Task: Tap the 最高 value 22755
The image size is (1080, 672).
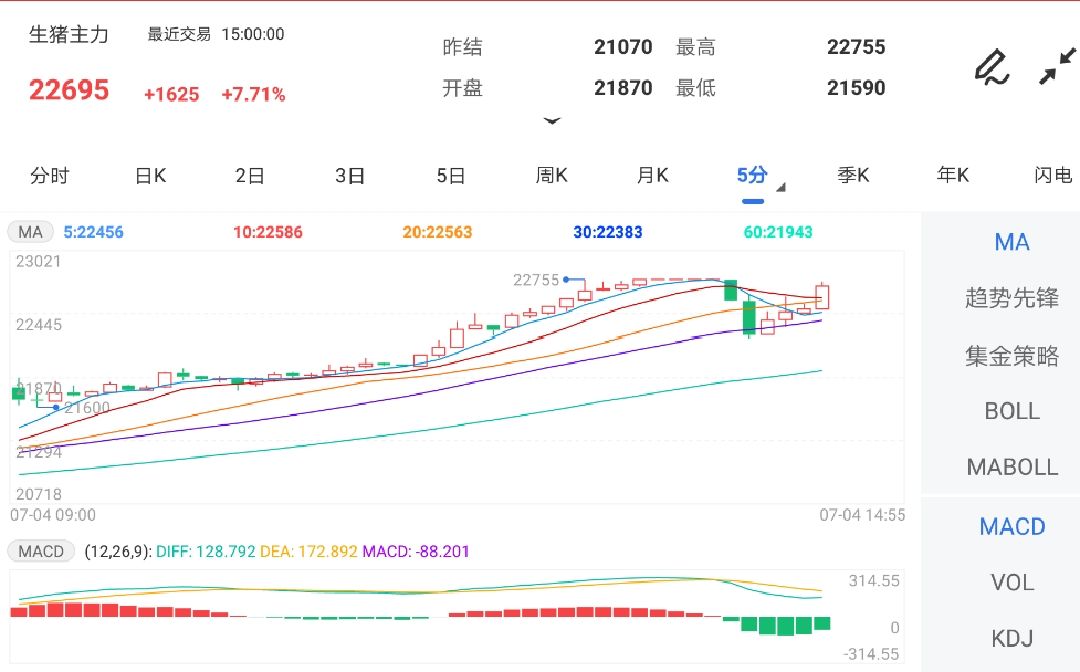Action: (x=856, y=47)
